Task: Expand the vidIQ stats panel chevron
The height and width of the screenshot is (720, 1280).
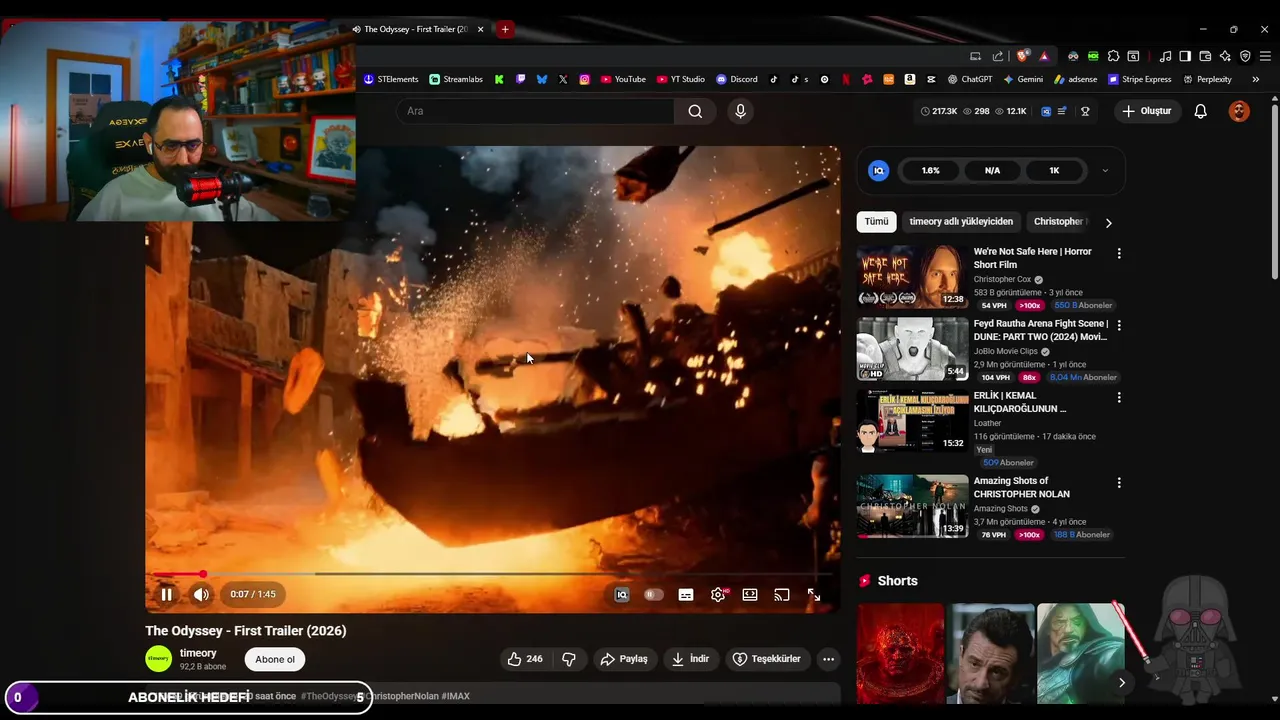Action: tap(1105, 170)
